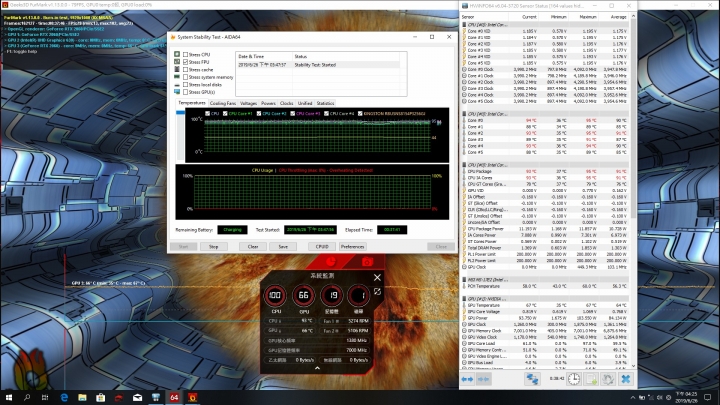Image resolution: width=720 pixels, height=405 pixels.
Task: Click the blue graph scale slider handle
Action: (180, 112)
